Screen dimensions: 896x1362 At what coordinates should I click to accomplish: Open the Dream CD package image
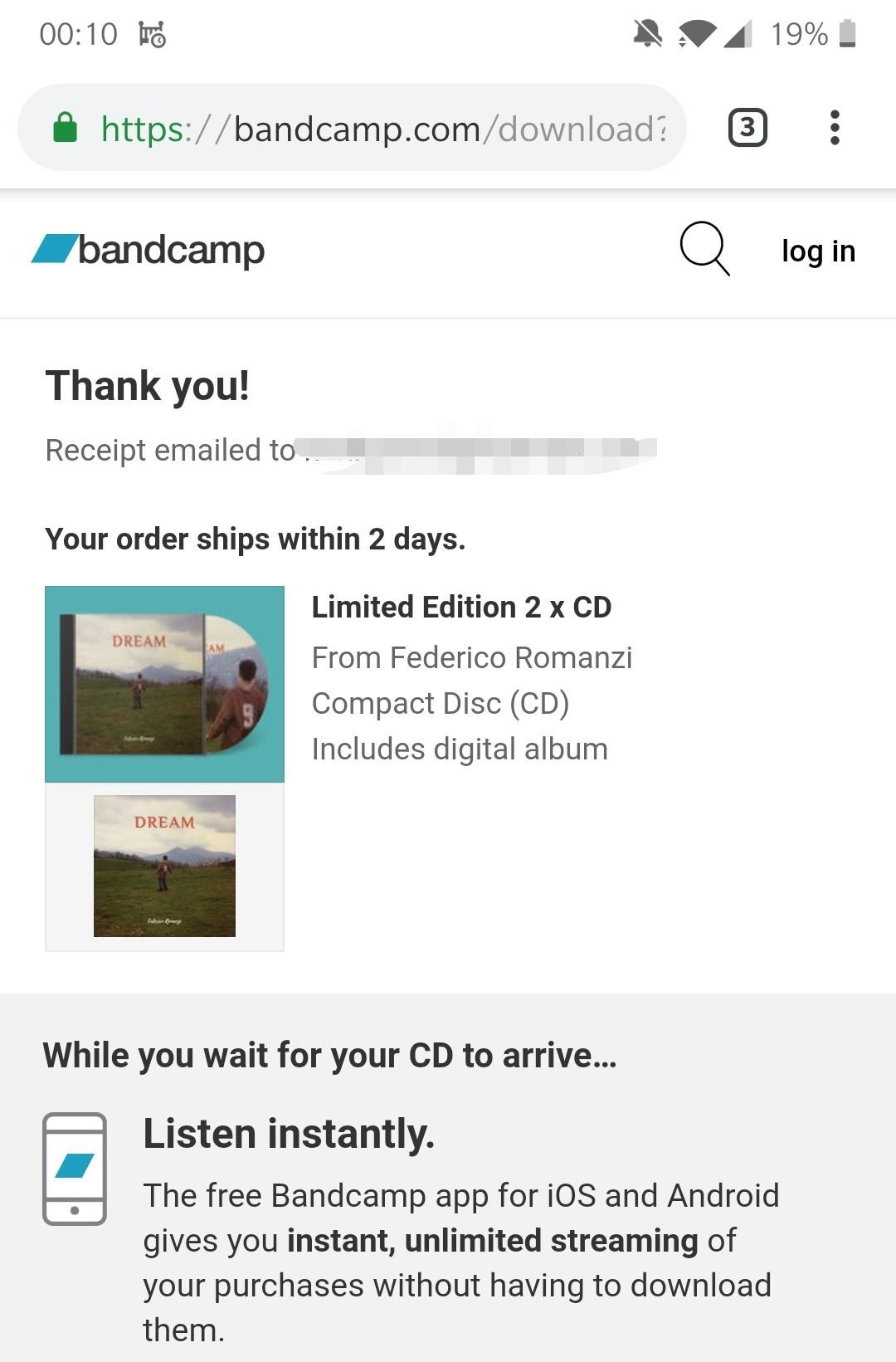(x=164, y=684)
